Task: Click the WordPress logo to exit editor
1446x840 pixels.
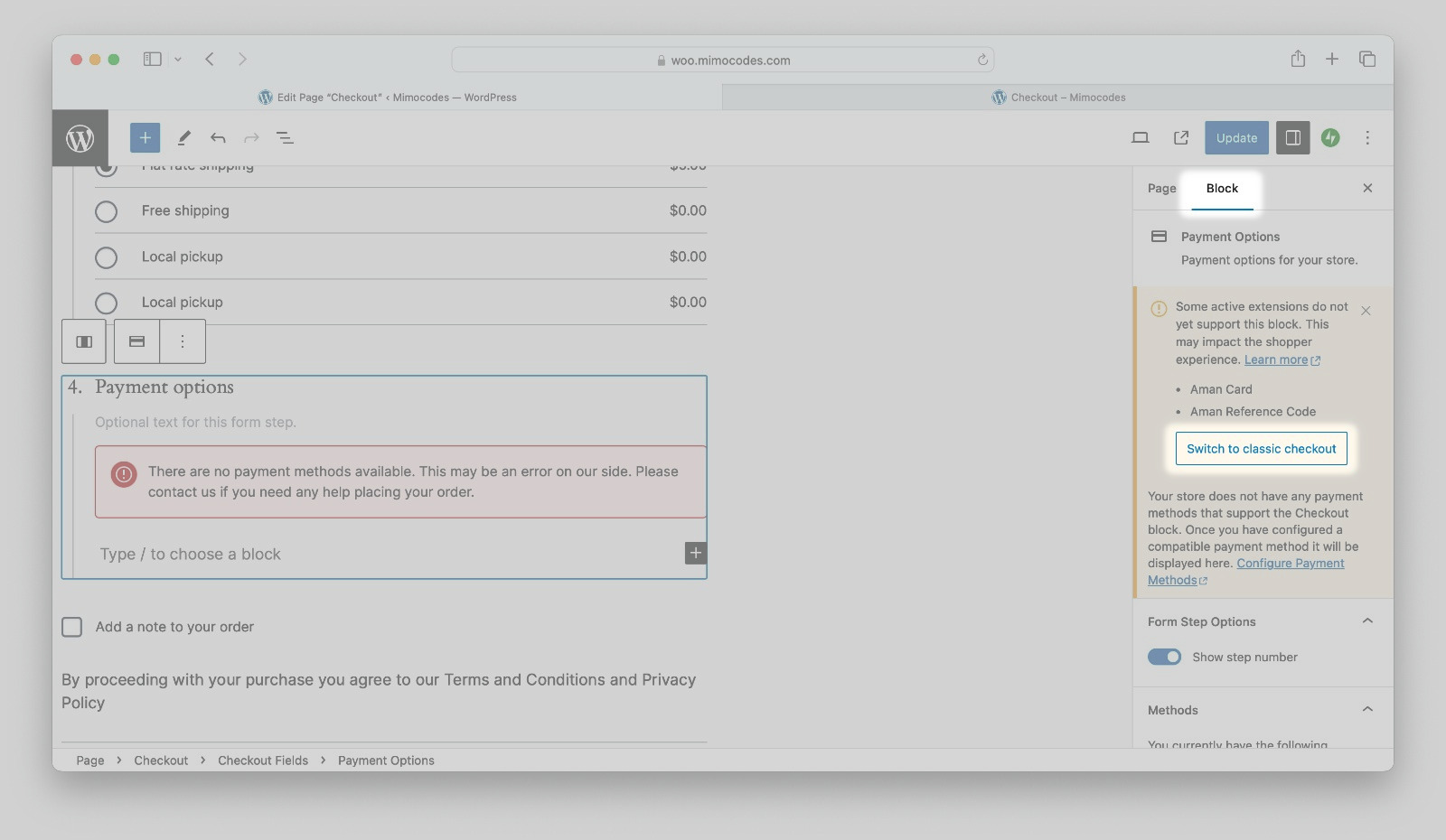Action: pyautogui.click(x=80, y=138)
